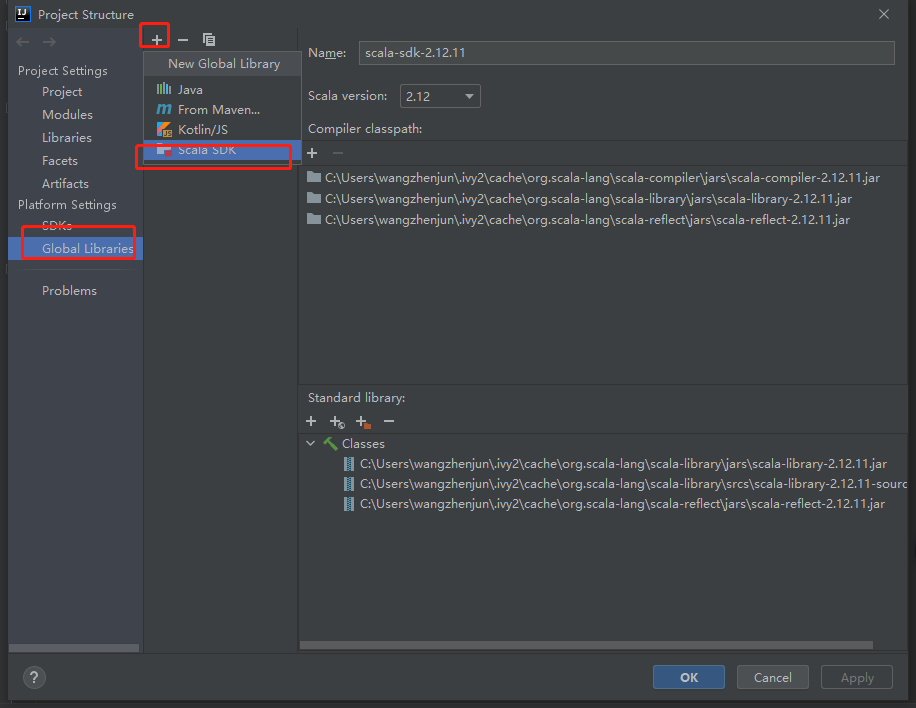The height and width of the screenshot is (708, 916).
Task: Select scala-compiler-2.12.11.jar in Compiler classpath
Action: [602, 178]
